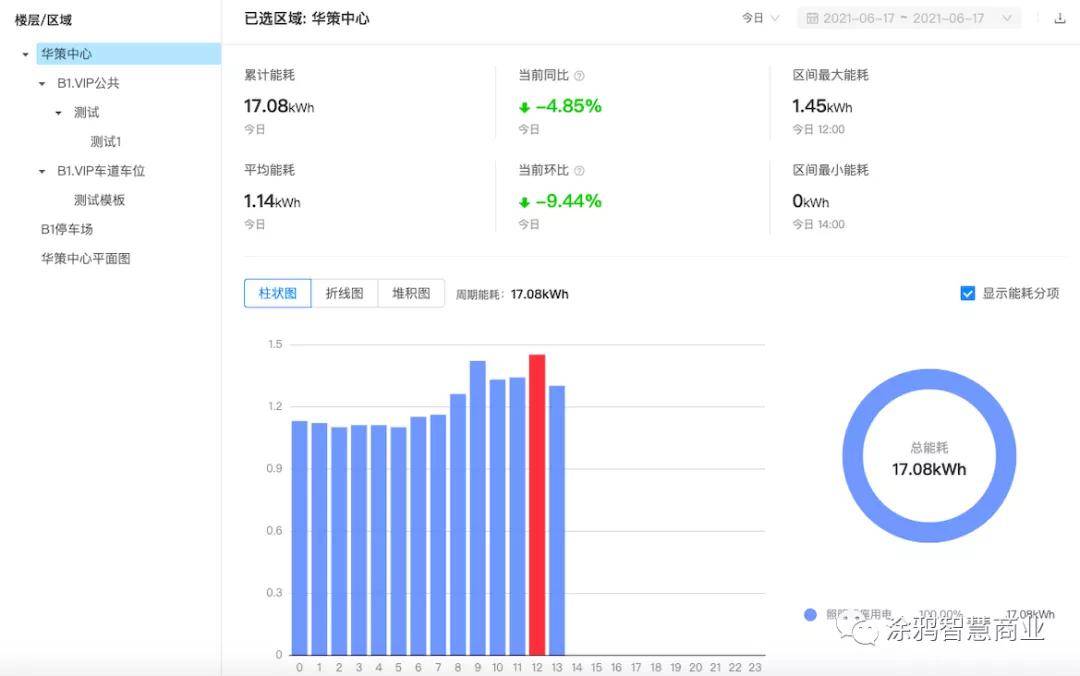Click the blue bar at hour 0
The width and height of the screenshot is (1080, 676).
pos(300,538)
